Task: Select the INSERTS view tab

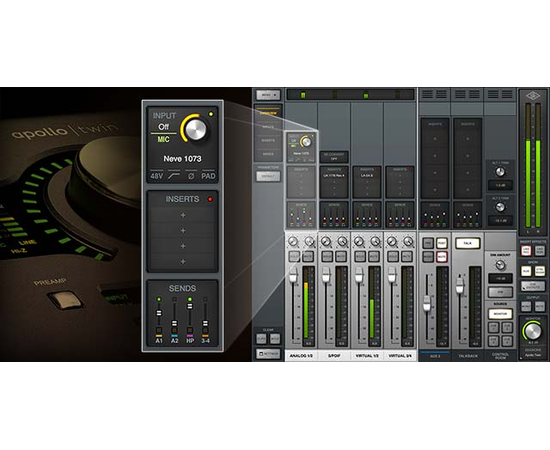Action: (x=268, y=140)
